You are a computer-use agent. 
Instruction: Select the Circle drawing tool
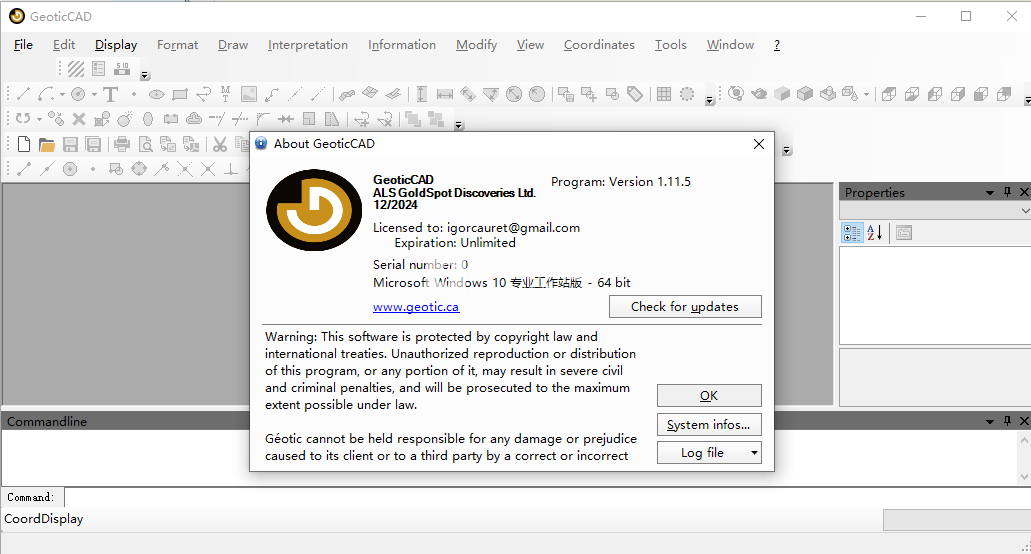78,95
